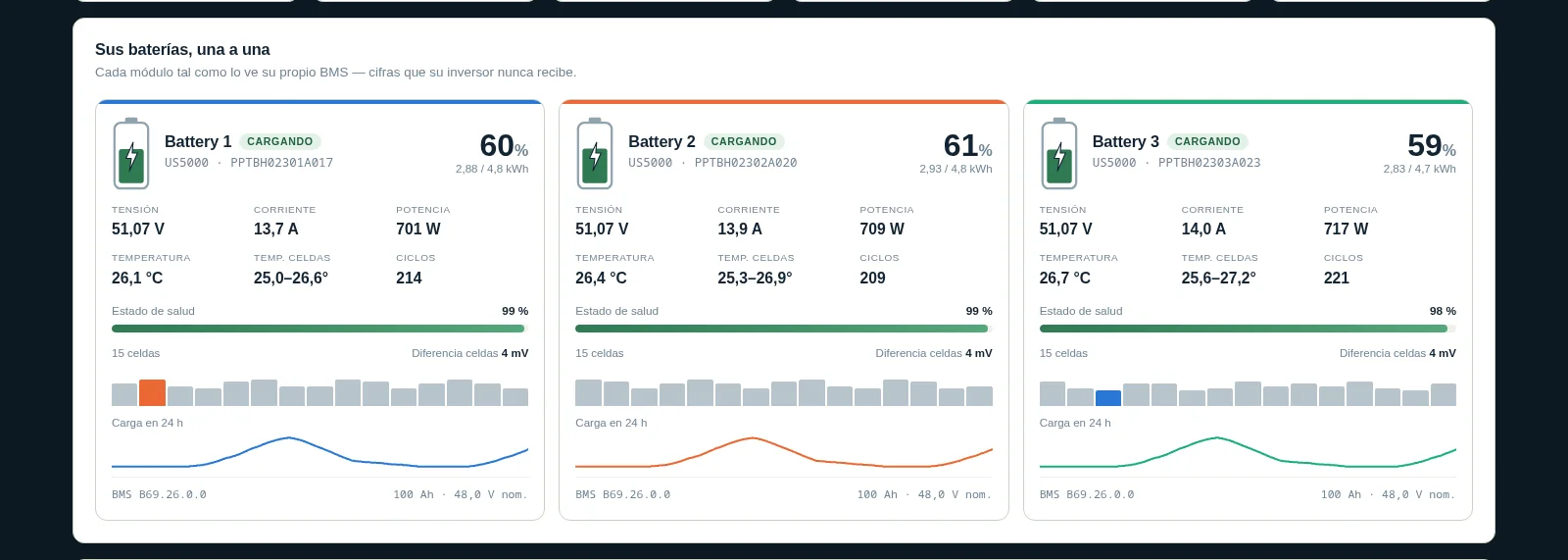Image resolution: width=1568 pixels, height=560 pixels.
Task: Select the Battery 1 title
Action: (198, 141)
